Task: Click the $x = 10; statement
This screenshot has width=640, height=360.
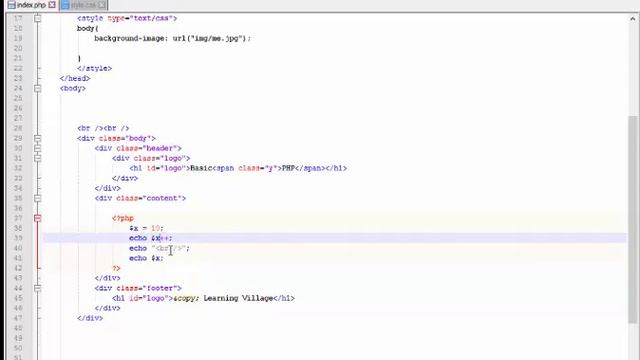Action: [146, 228]
